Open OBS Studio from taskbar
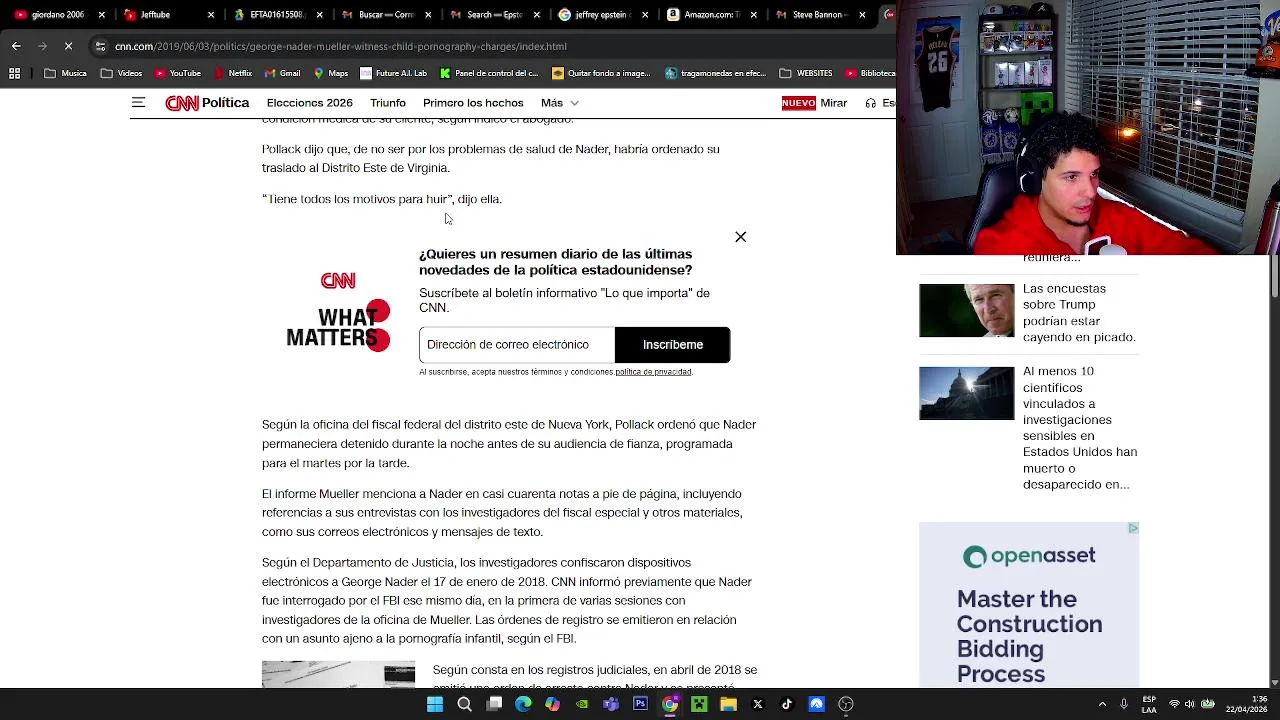This screenshot has height=720, width=1280. 846,704
